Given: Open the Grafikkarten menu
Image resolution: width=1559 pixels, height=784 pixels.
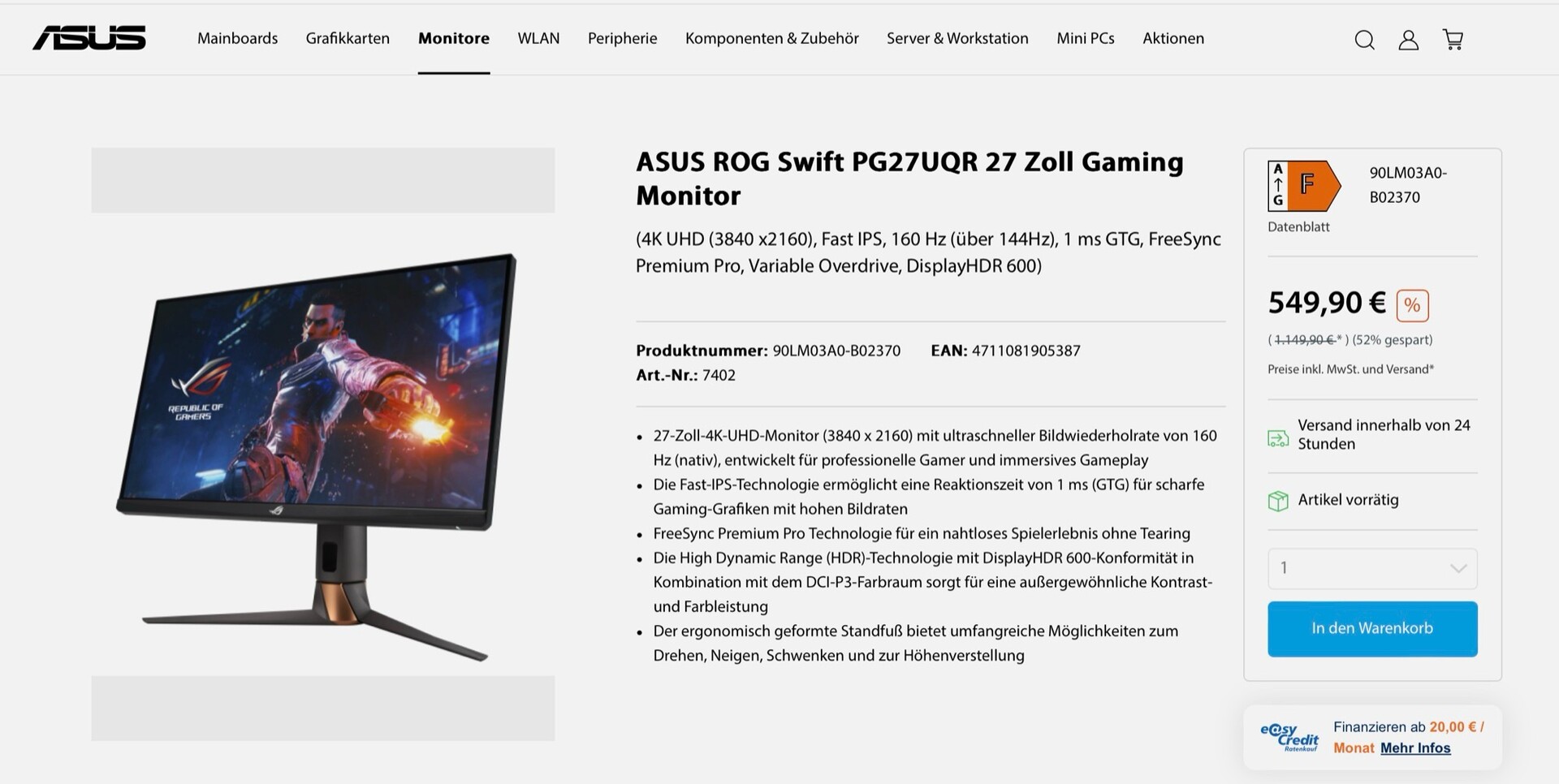Looking at the screenshot, I should 348,38.
